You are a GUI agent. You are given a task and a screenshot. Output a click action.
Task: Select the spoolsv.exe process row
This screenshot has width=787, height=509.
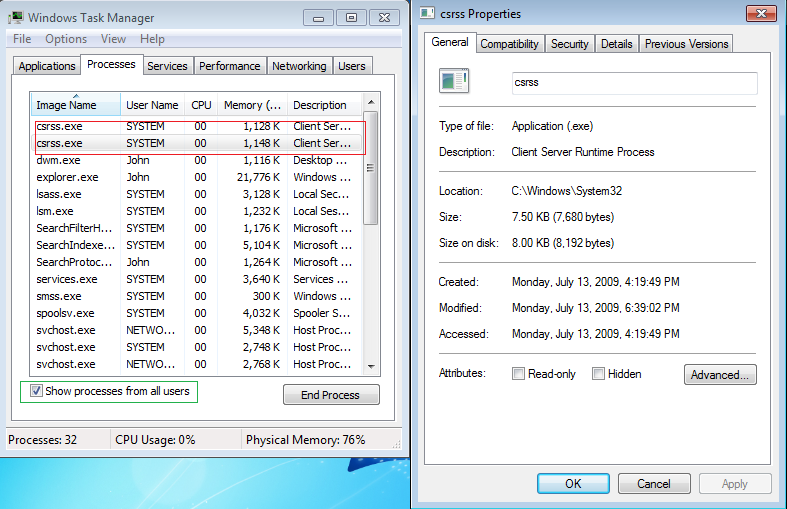(197, 314)
